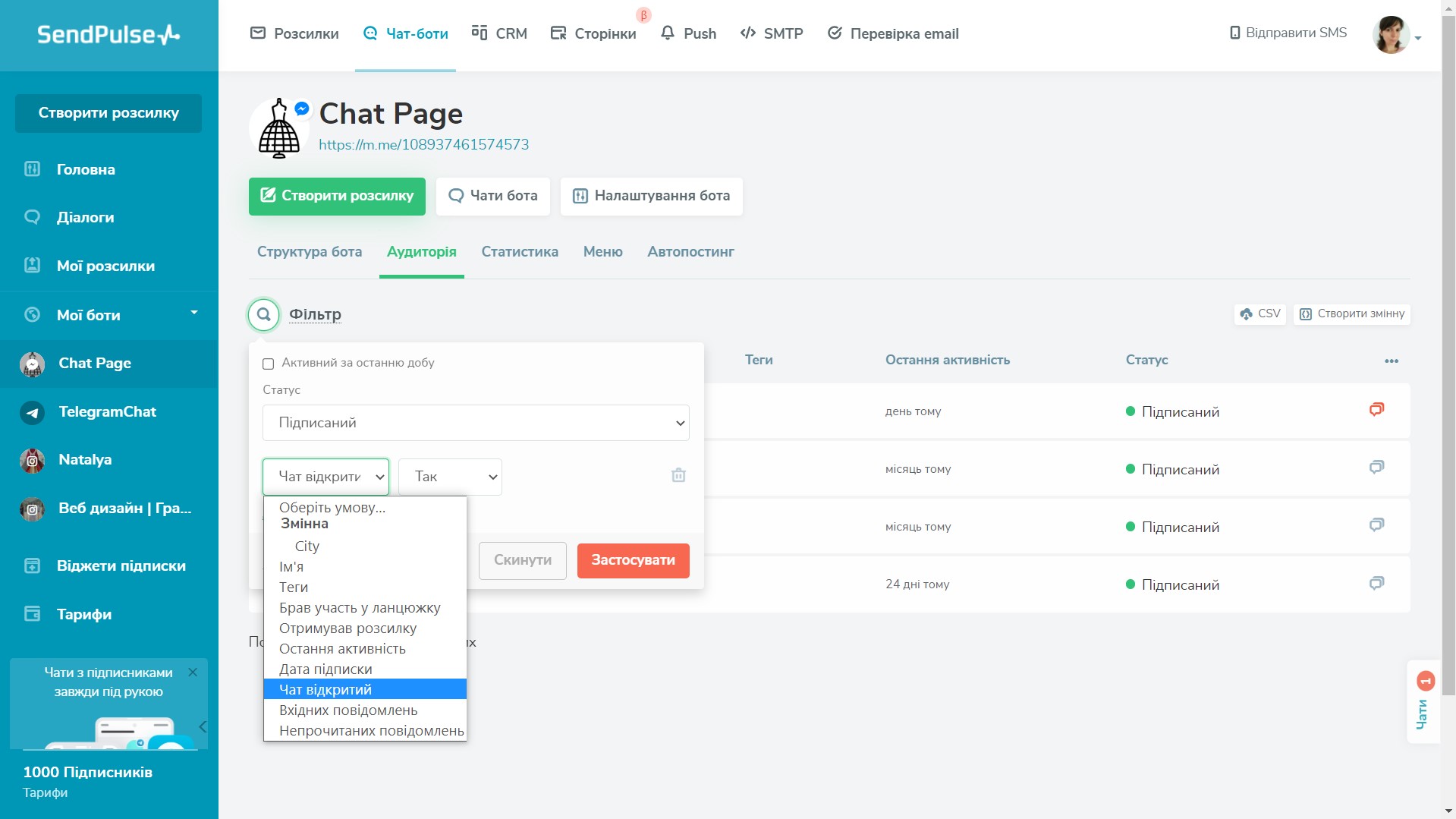Delete the filter condition with trash icon
This screenshot has height=819, width=1456.
(678, 475)
